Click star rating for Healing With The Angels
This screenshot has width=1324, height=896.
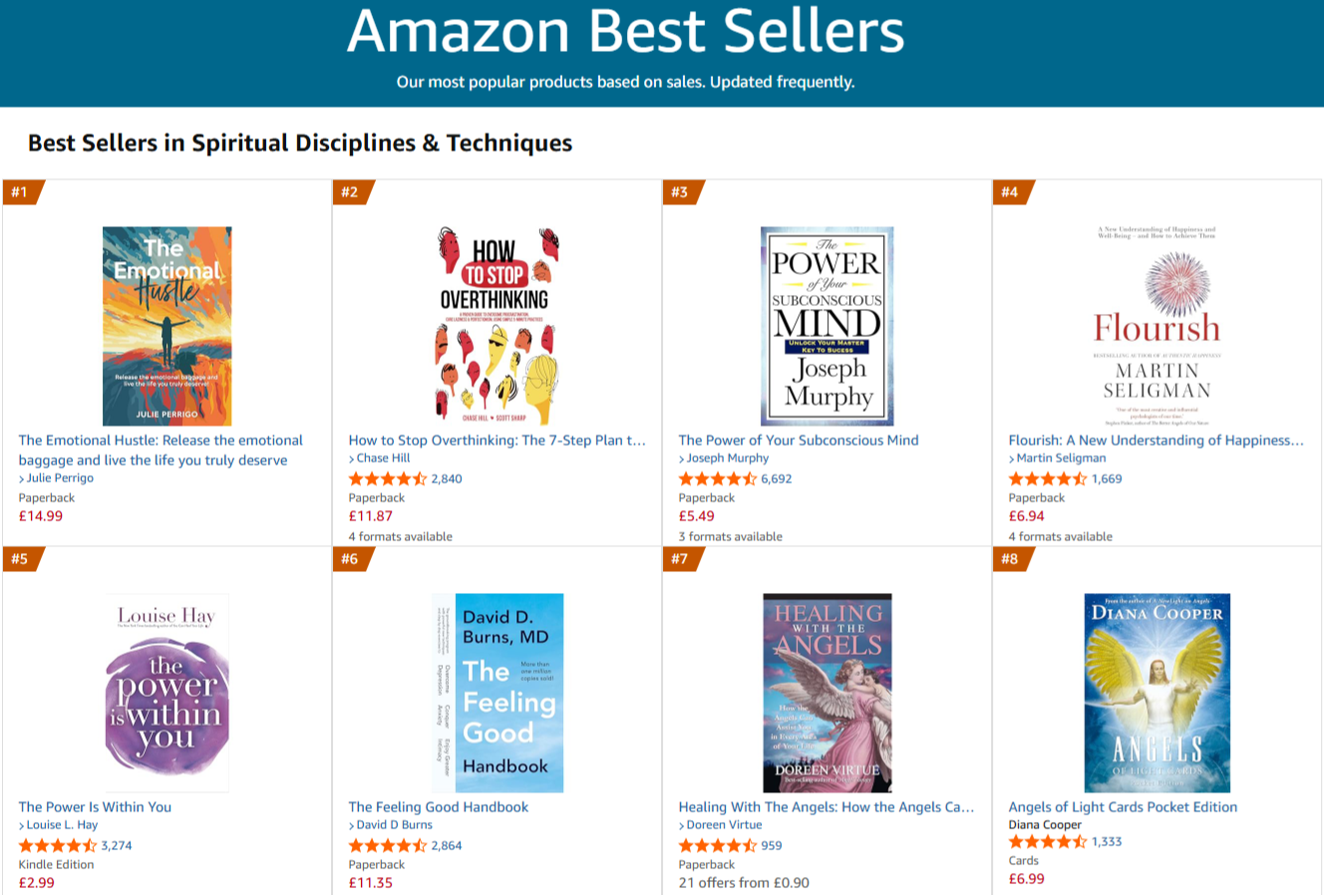tap(718, 845)
